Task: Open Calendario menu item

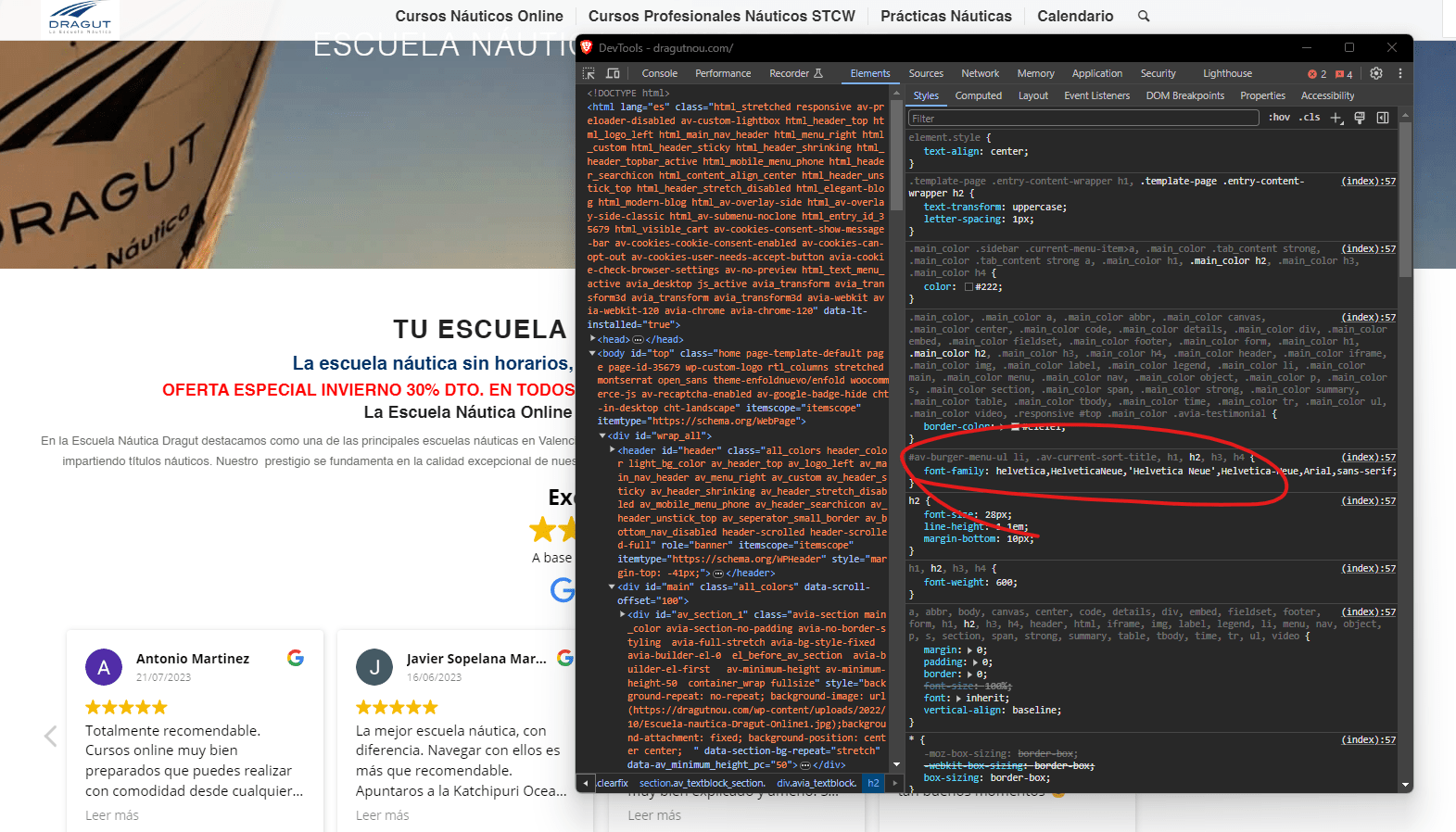Action: click(x=1075, y=16)
